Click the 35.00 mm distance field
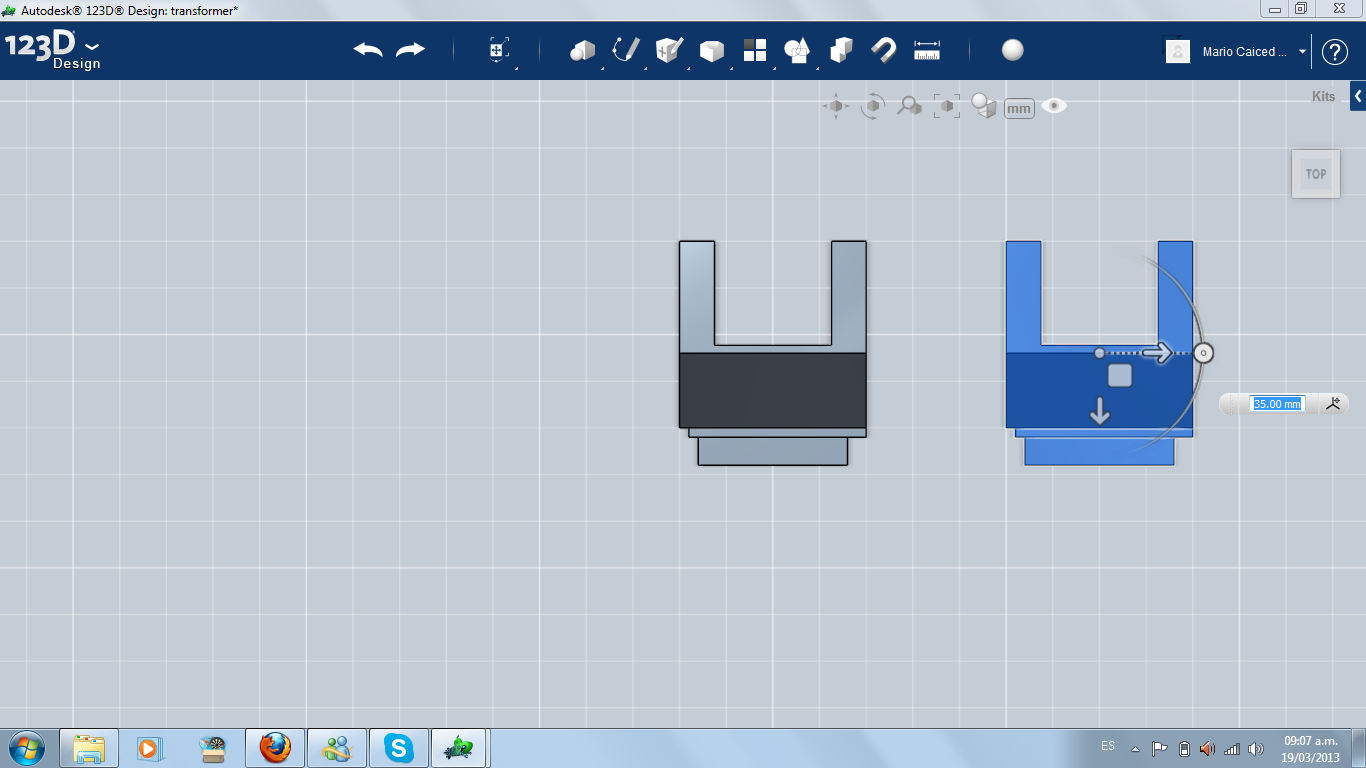 [1278, 404]
